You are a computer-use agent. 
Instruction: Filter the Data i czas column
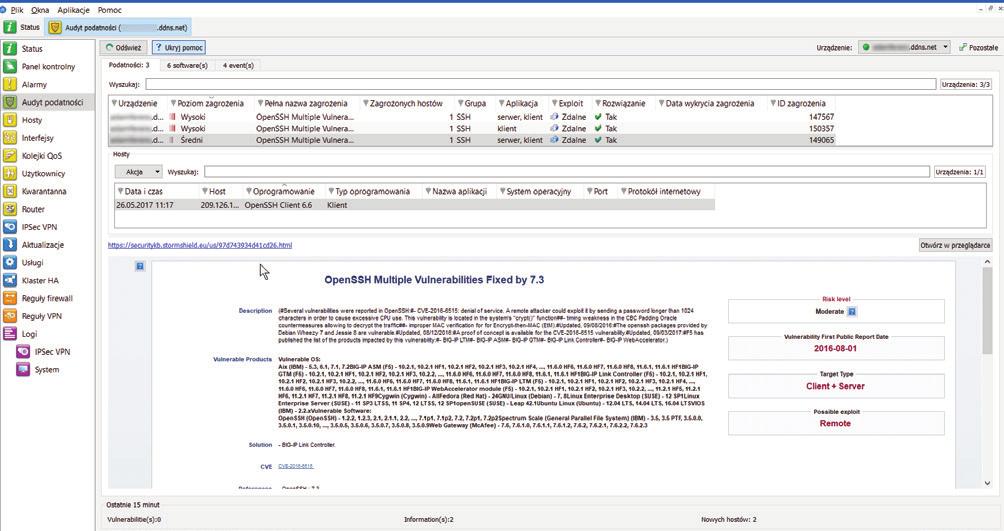[x=120, y=192]
